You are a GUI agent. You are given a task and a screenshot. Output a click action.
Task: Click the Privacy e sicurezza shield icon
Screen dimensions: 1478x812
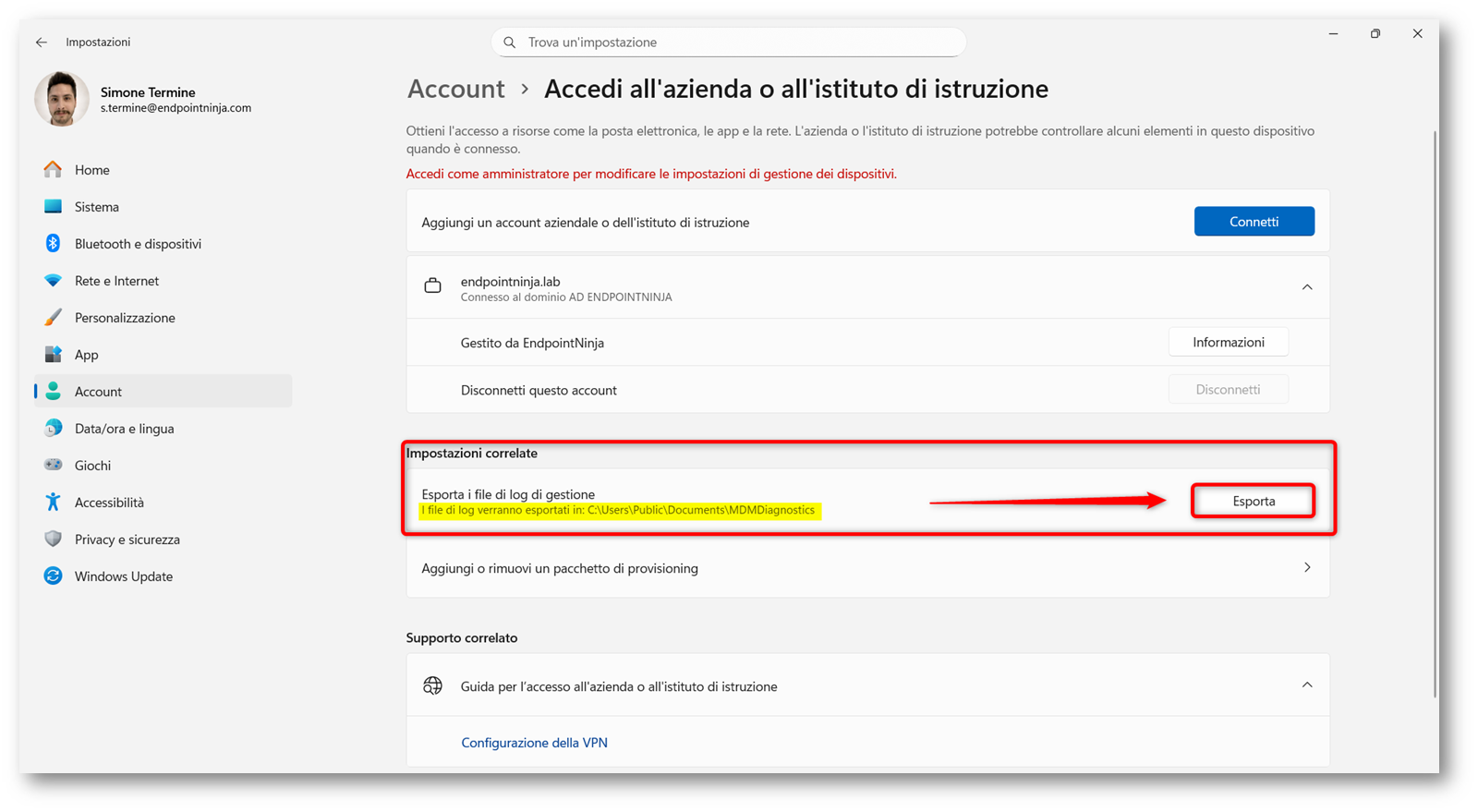click(x=54, y=539)
